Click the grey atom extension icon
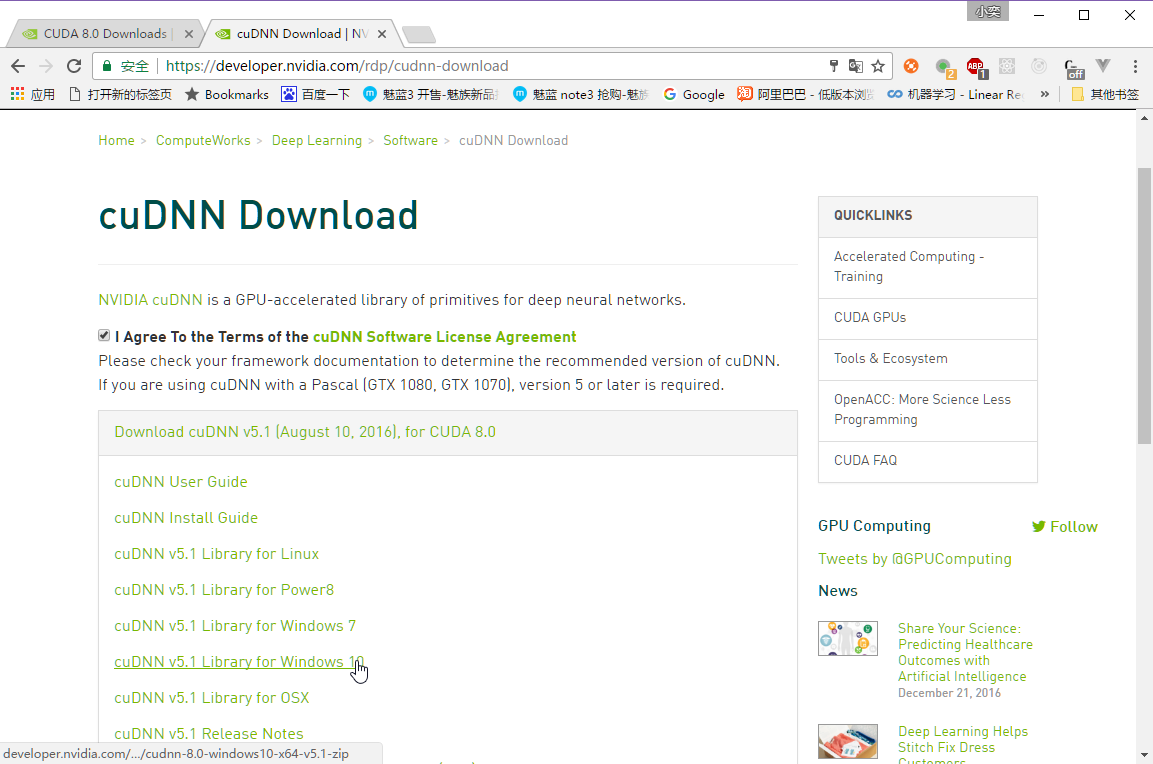1153x764 pixels. 1007,66
